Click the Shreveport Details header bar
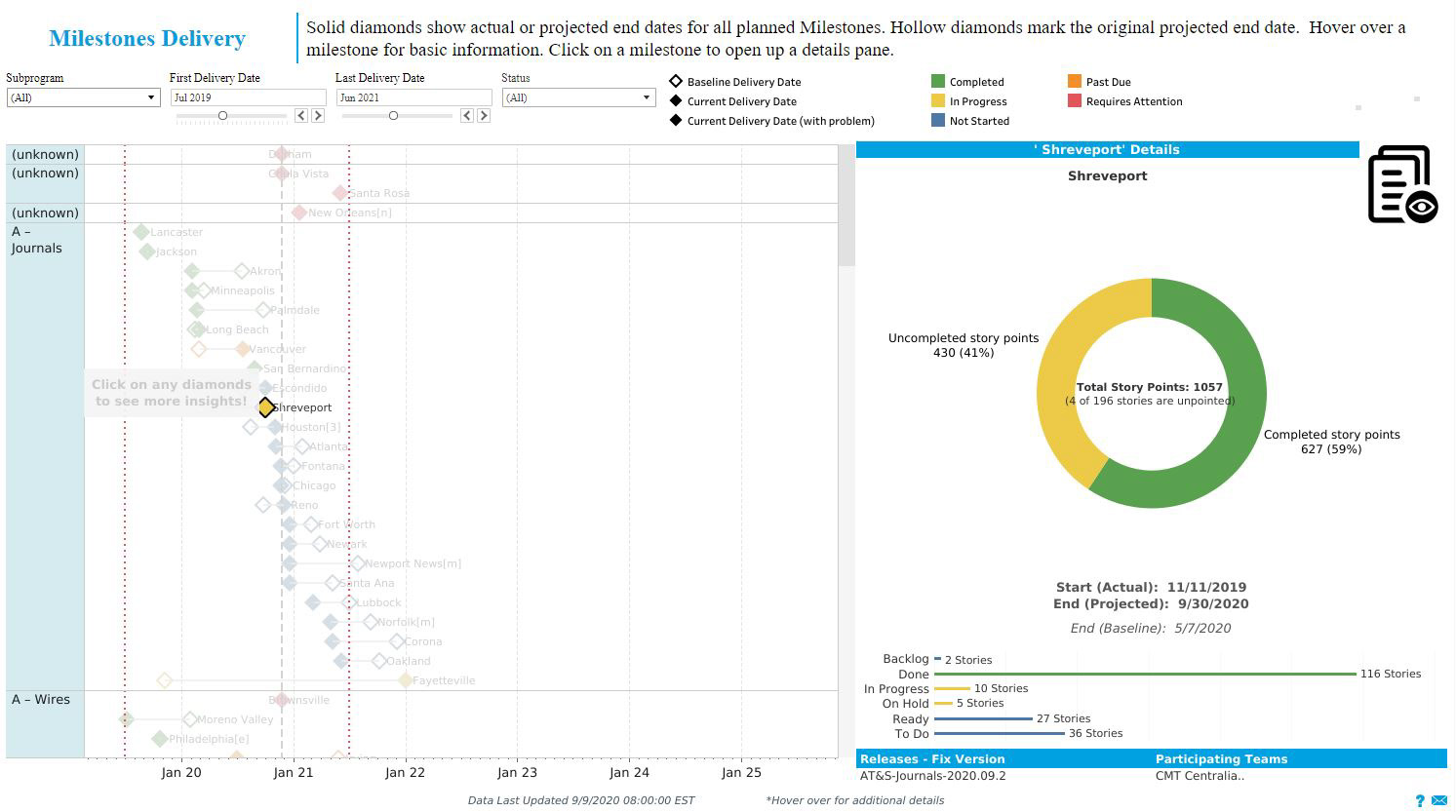1456x812 pixels. 1107,149
